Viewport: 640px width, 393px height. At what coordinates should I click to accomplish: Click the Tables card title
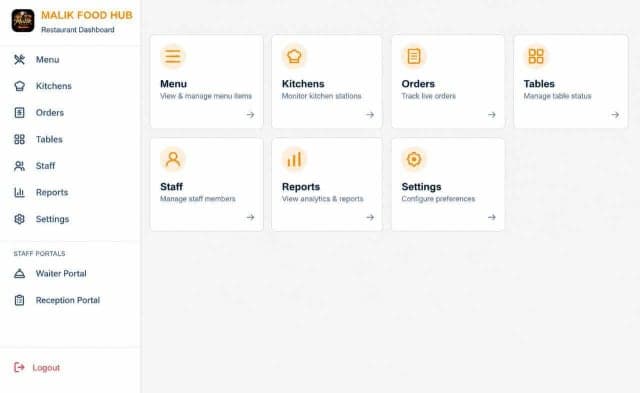(x=539, y=84)
